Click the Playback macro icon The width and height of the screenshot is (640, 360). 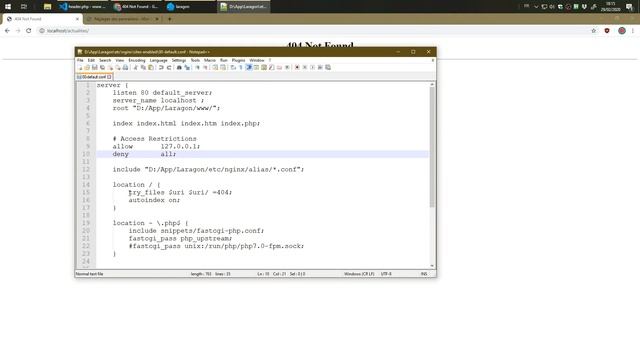pyautogui.click(x=313, y=67)
